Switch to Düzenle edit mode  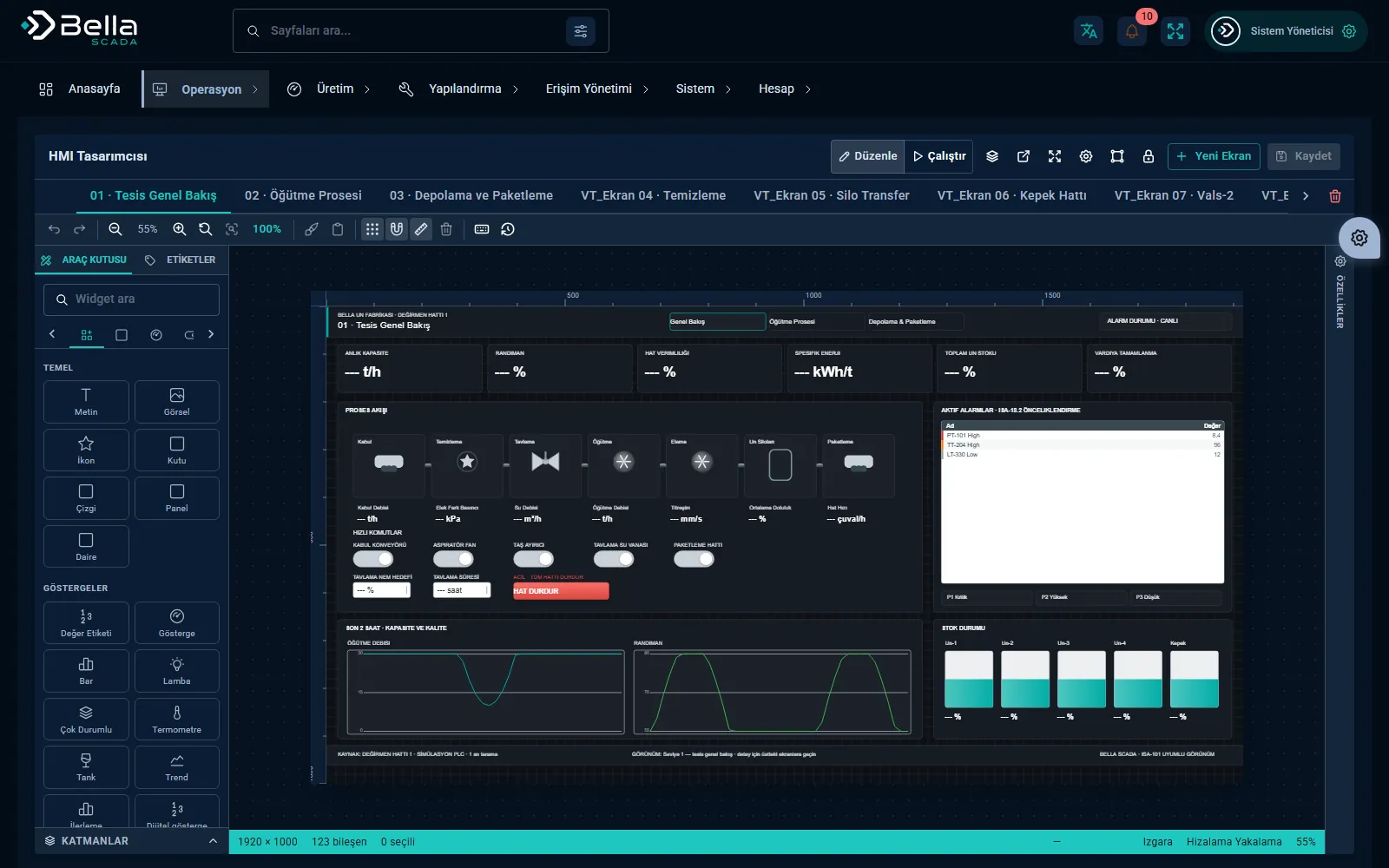[x=868, y=156]
